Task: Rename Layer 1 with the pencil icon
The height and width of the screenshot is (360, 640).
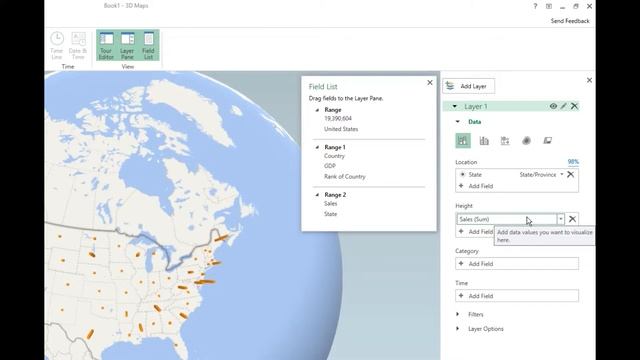Action: tap(564, 106)
